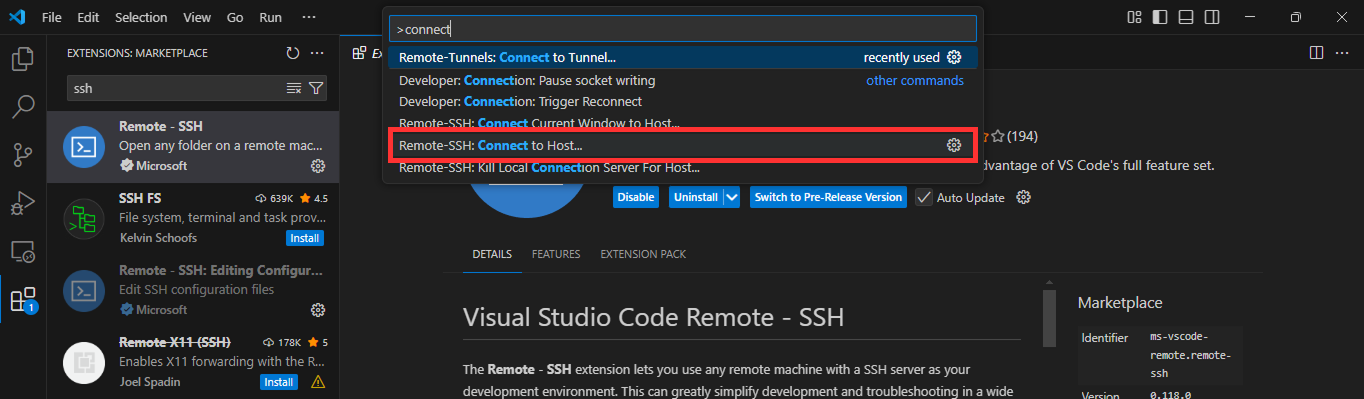Select Developer: Connection: Pause socket writing
This screenshot has height=399, width=1364.
click(x=683, y=80)
